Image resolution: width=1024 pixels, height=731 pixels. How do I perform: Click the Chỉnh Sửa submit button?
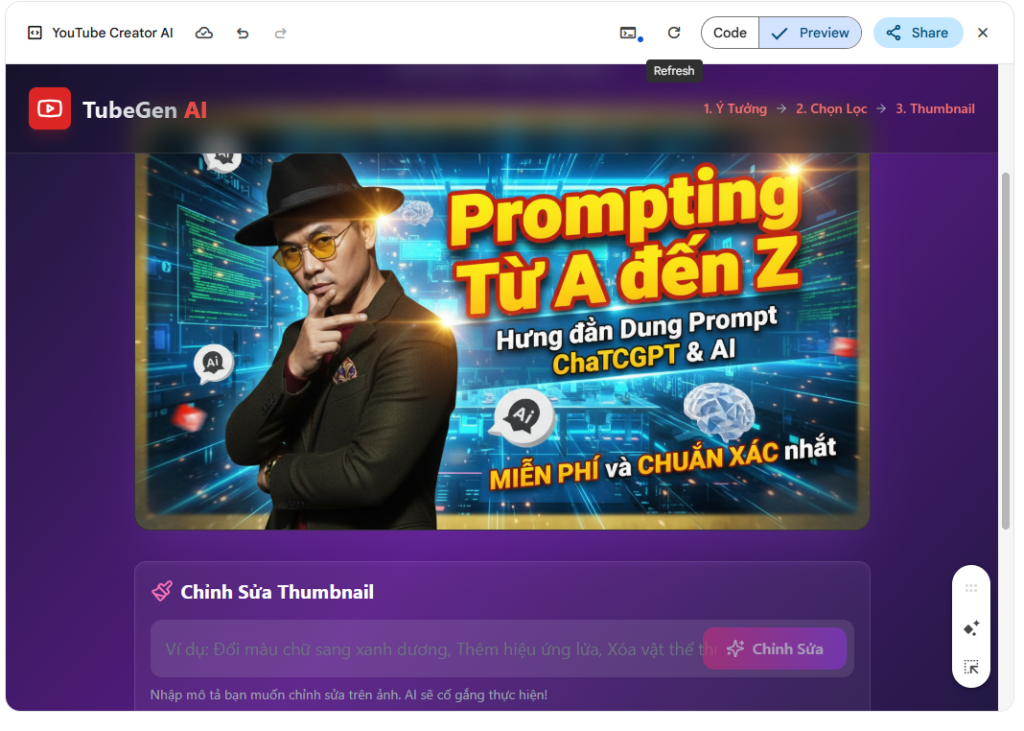coord(775,649)
